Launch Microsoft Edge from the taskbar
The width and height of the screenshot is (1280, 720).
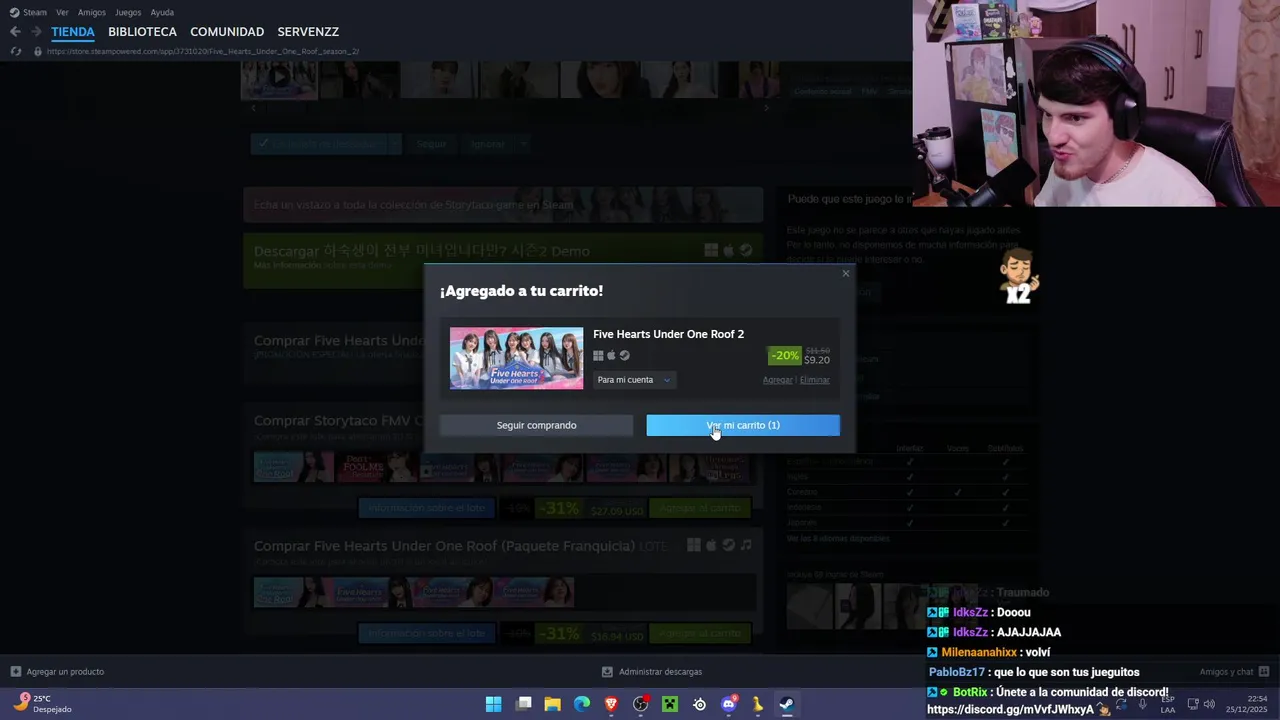pyautogui.click(x=582, y=704)
